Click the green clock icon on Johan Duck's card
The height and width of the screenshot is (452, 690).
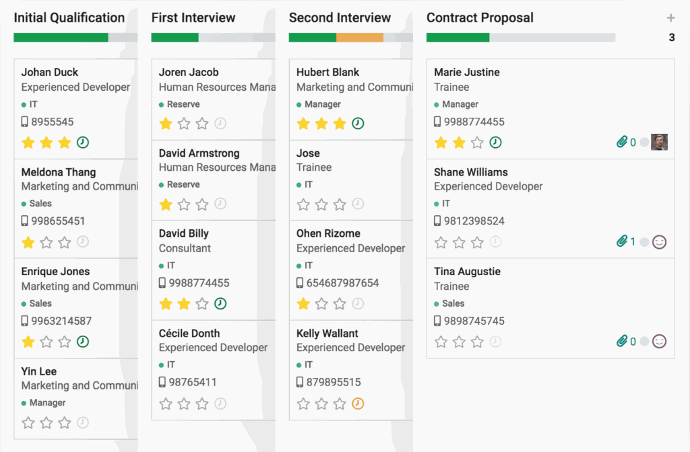(83, 142)
